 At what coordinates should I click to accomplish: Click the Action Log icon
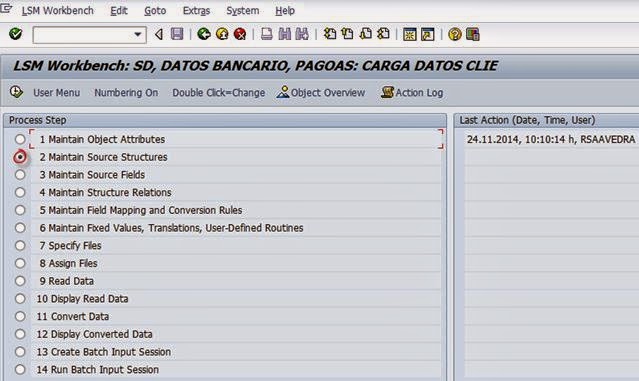387,92
